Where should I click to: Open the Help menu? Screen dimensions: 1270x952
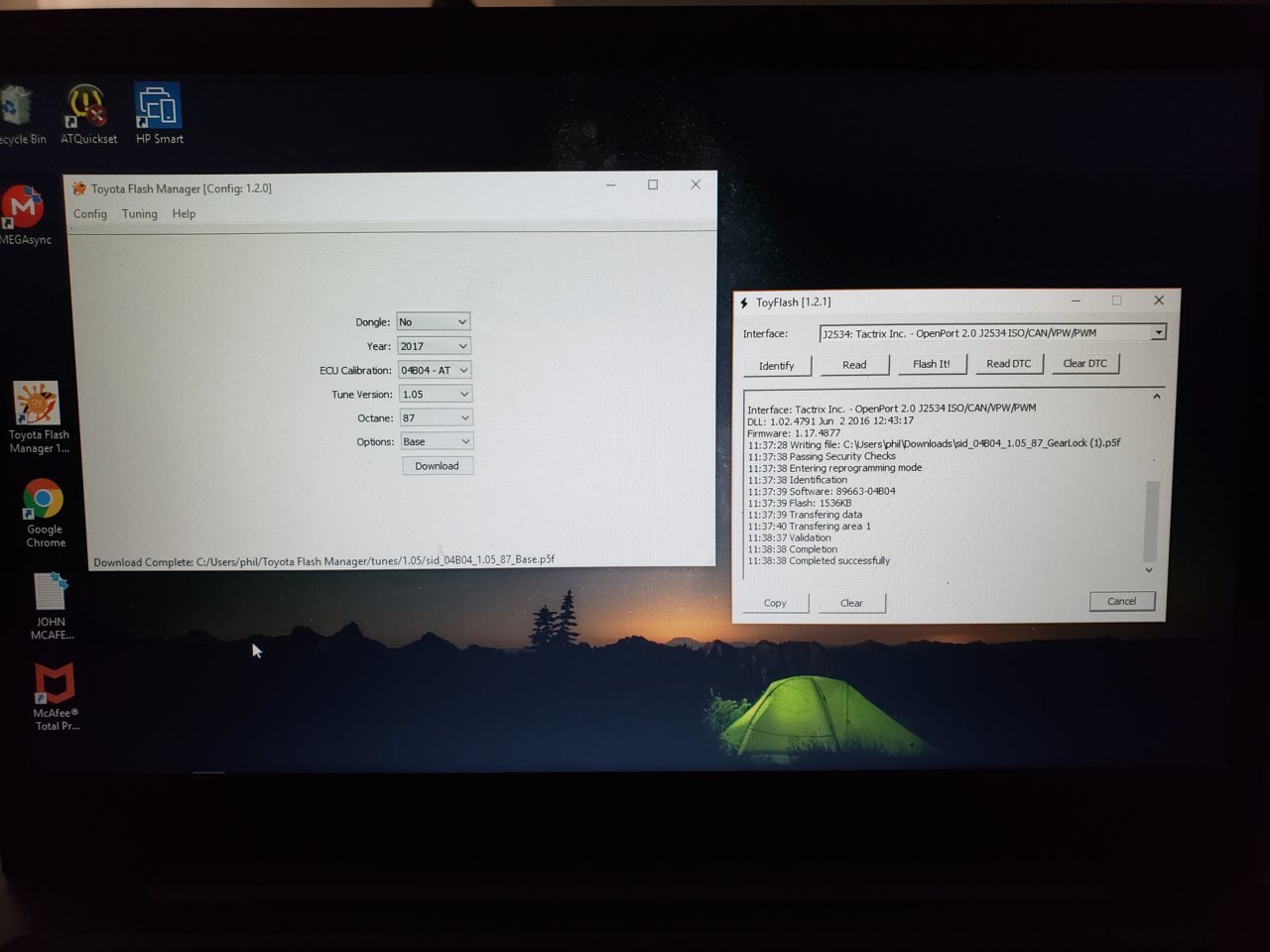point(184,214)
